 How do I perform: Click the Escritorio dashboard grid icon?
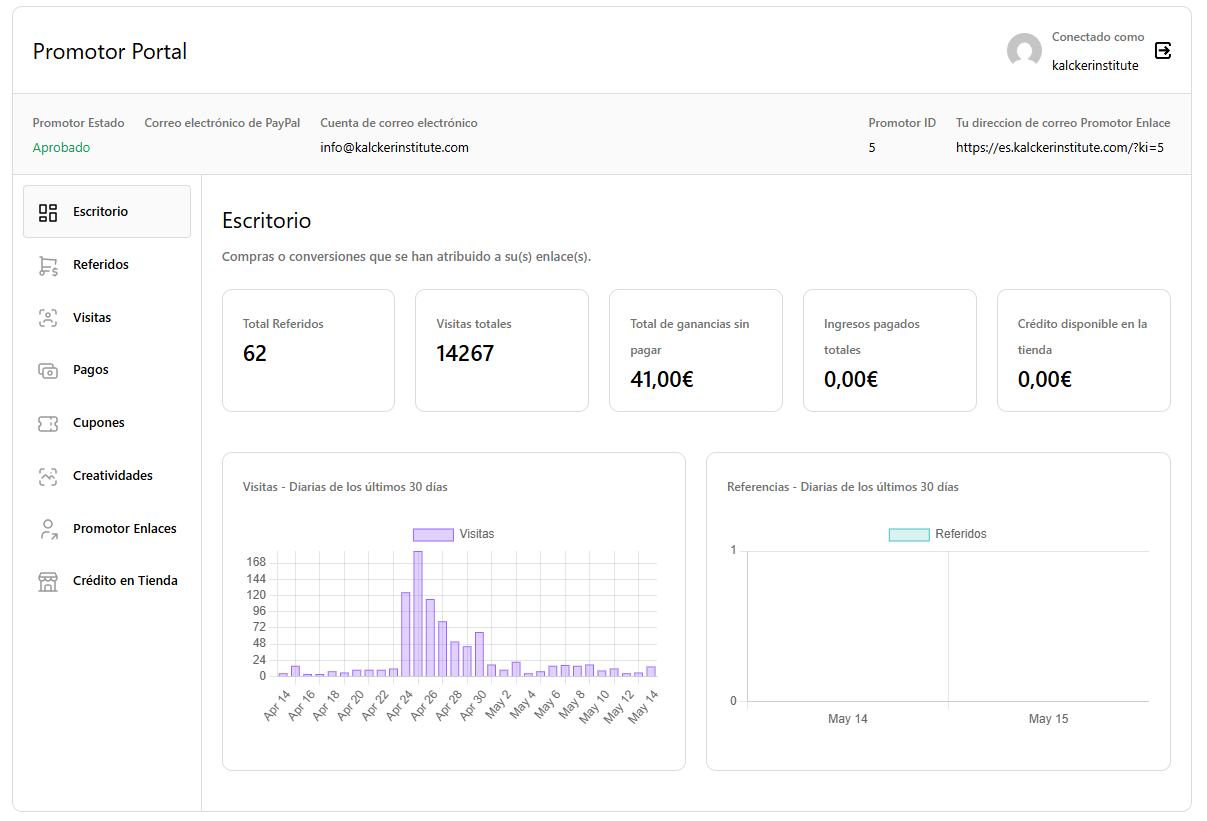(x=48, y=212)
